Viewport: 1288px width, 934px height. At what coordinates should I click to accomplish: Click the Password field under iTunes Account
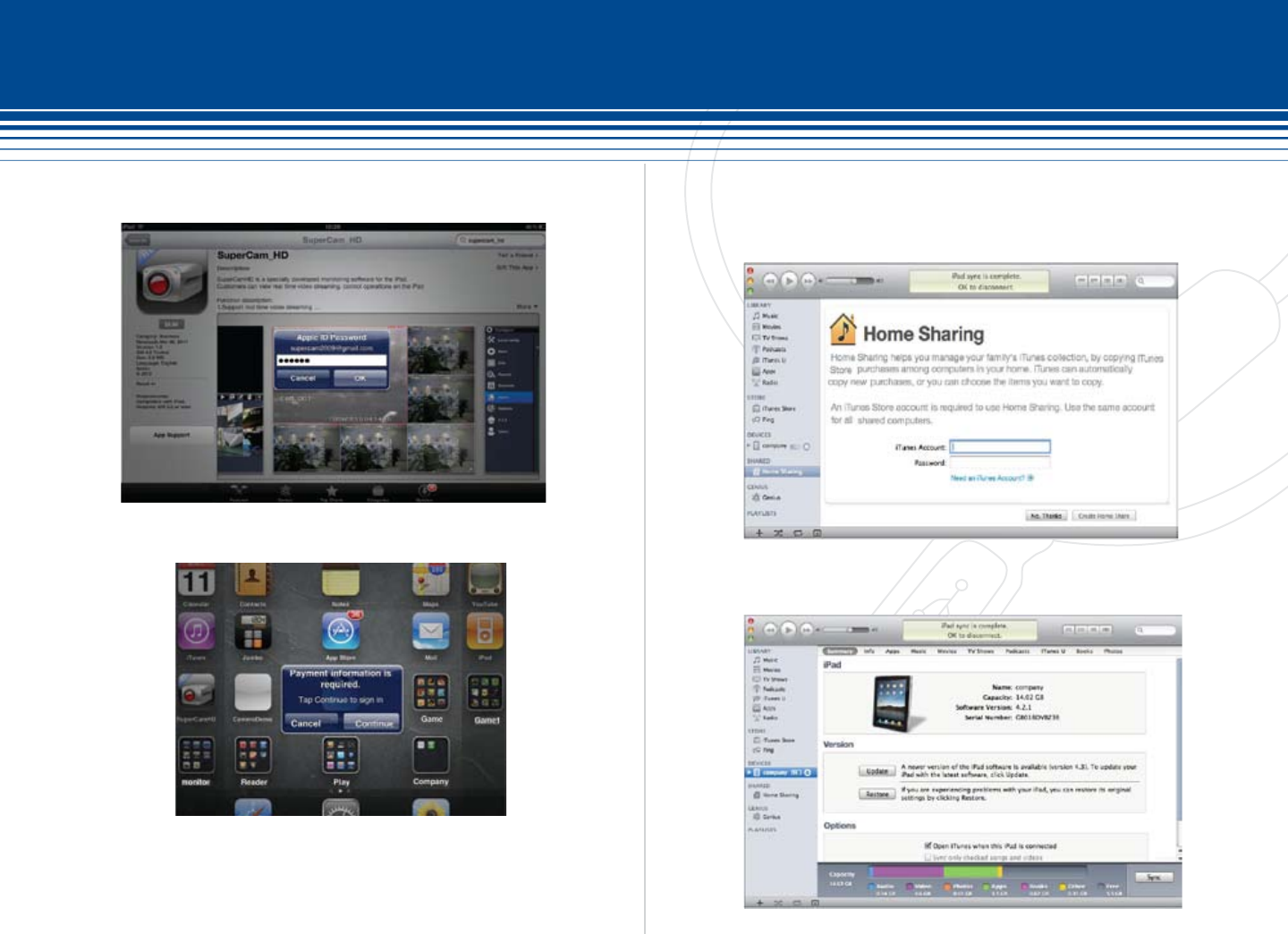point(1000,463)
